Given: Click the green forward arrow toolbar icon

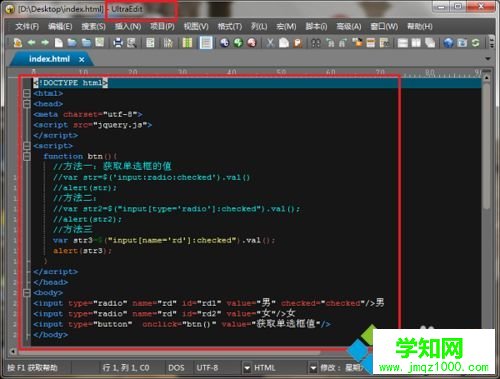Looking at the screenshot, I should point(45,43).
